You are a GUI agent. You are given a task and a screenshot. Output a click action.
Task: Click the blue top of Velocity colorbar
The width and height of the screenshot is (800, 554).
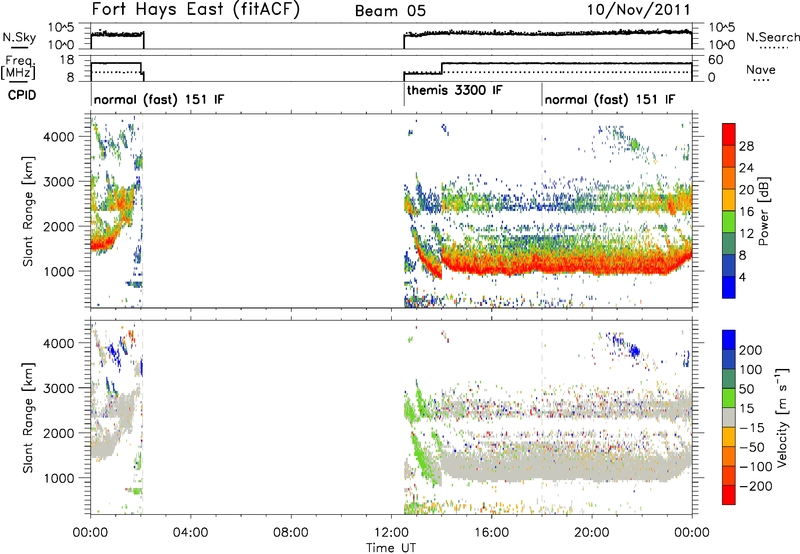(x=729, y=340)
